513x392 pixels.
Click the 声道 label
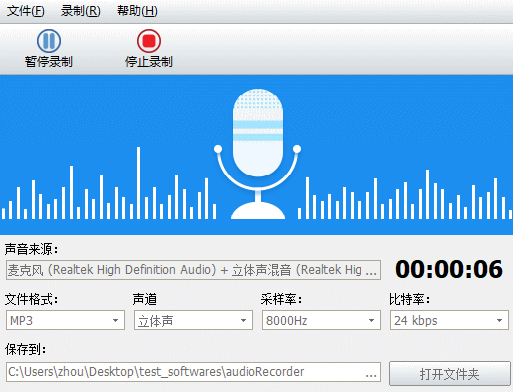click(145, 299)
